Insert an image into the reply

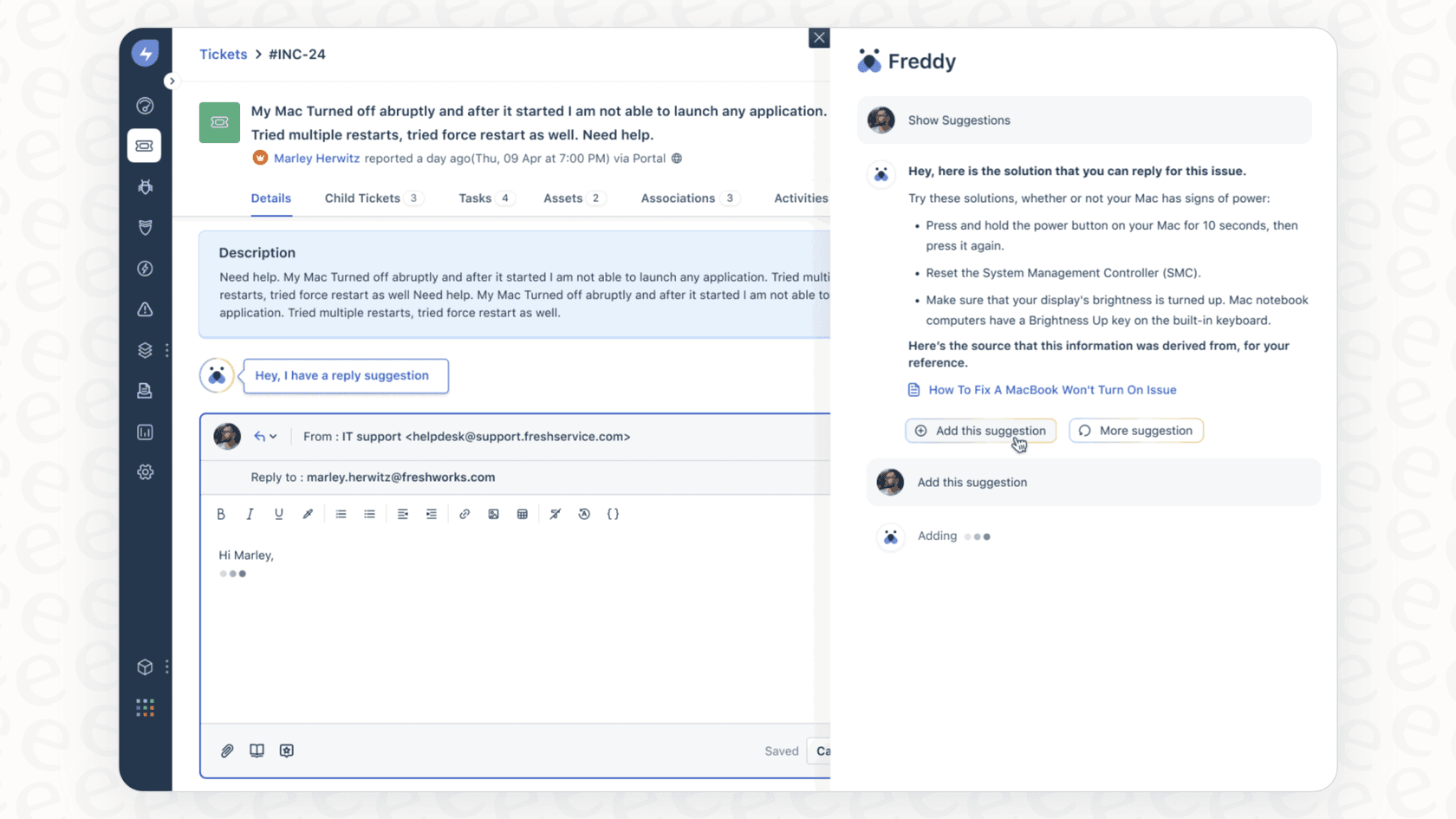click(493, 513)
